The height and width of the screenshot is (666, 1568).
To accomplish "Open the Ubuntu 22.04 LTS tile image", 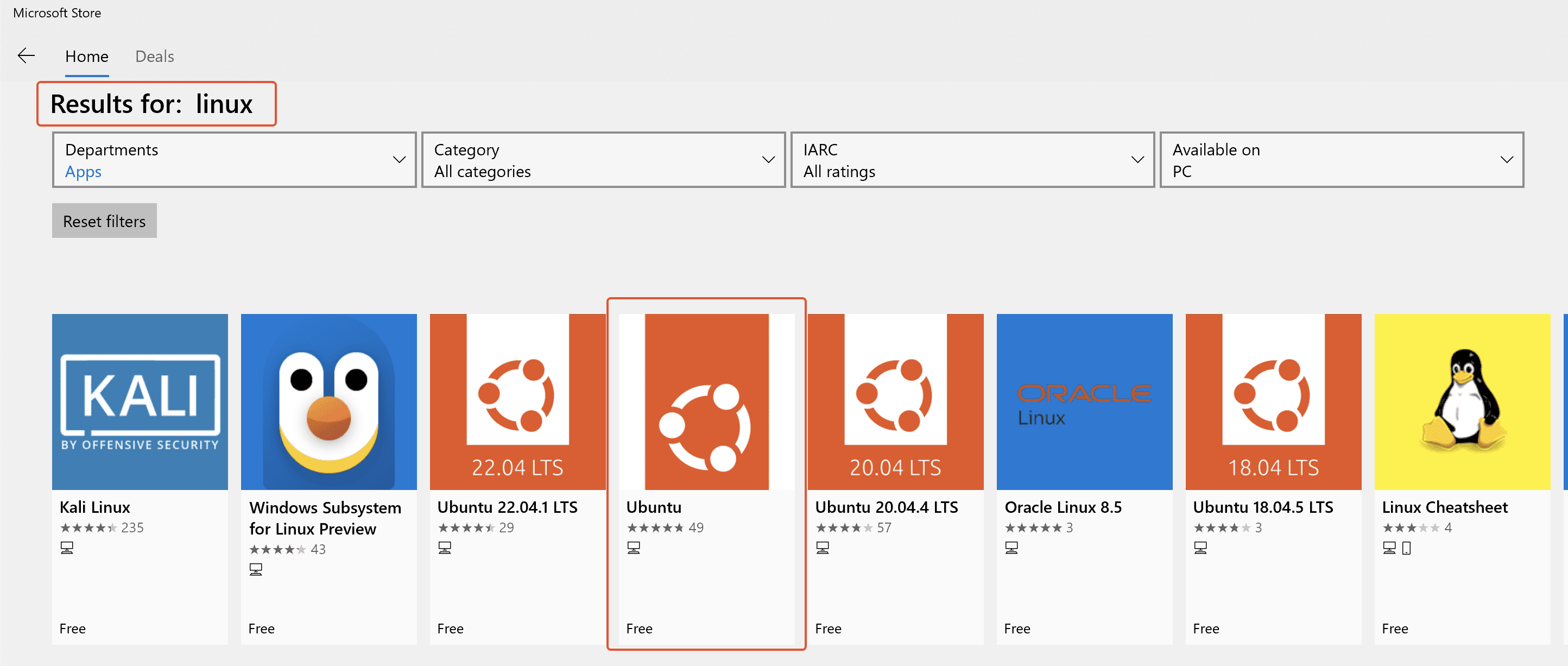I will tap(517, 402).
